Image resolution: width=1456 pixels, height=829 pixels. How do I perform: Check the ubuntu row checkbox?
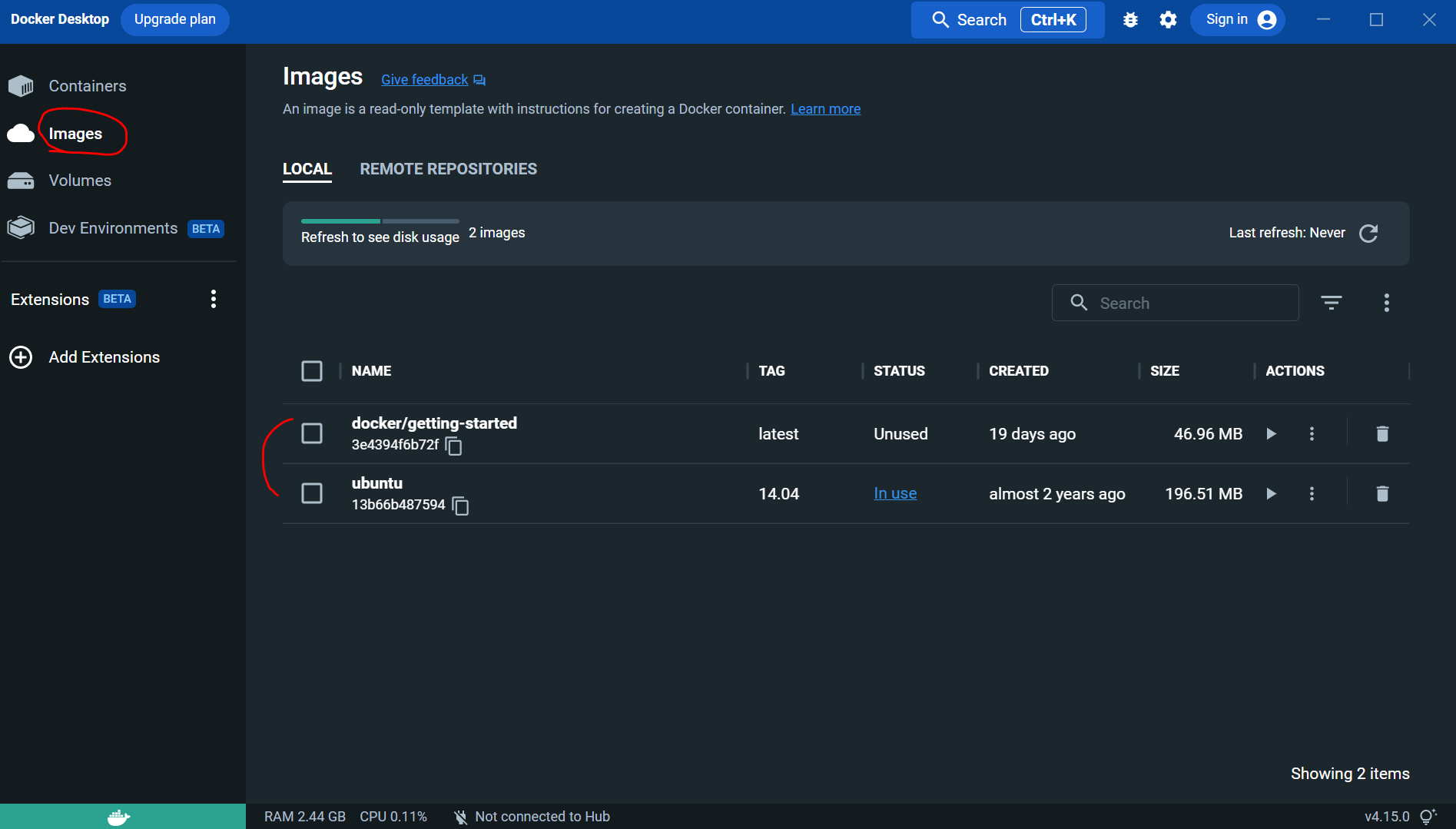[x=312, y=493]
